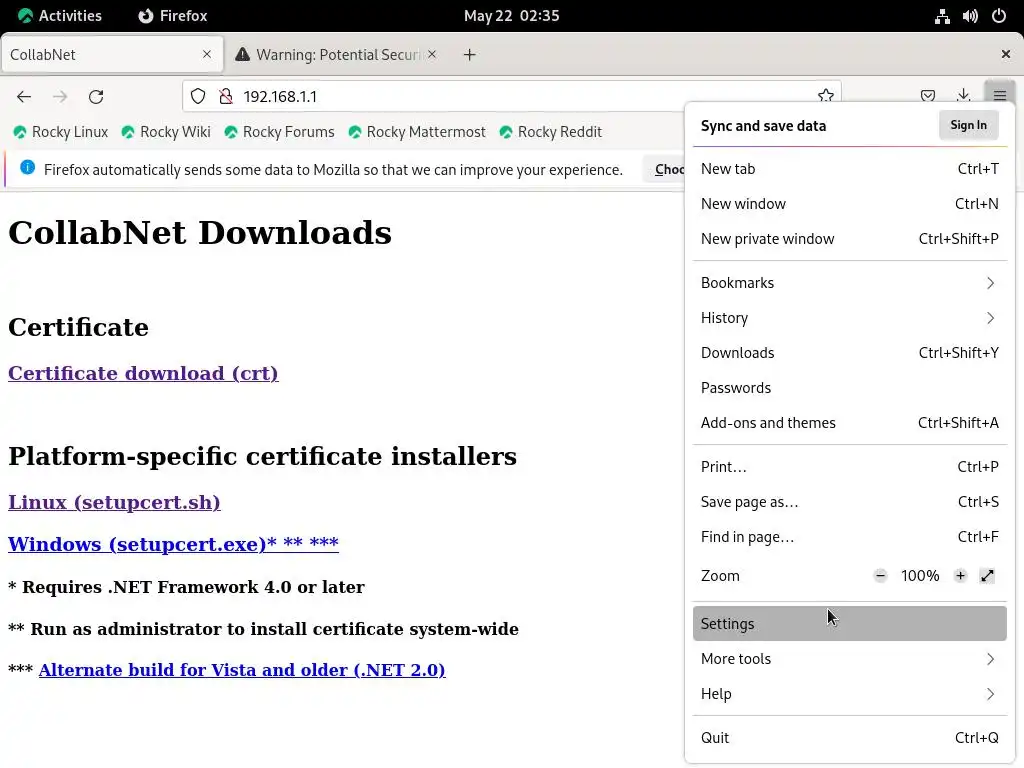The height and width of the screenshot is (768, 1024).
Task: Expand the More tools submenu
Action: point(850,659)
